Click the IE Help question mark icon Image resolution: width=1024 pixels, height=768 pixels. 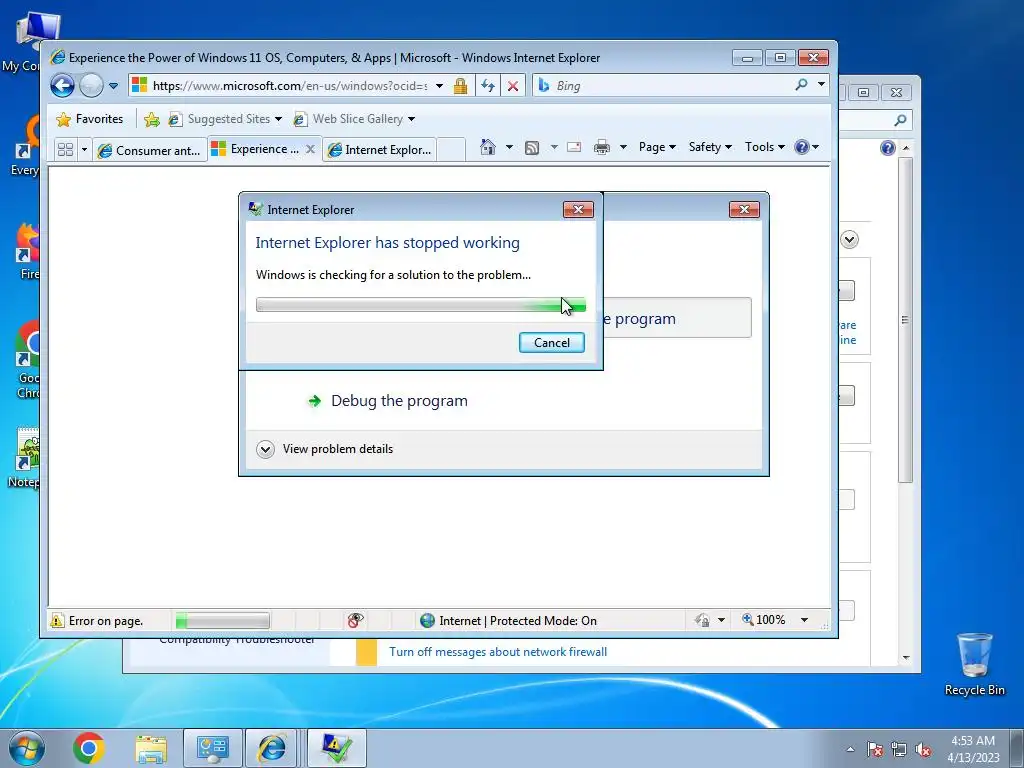(x=802, y=147)
